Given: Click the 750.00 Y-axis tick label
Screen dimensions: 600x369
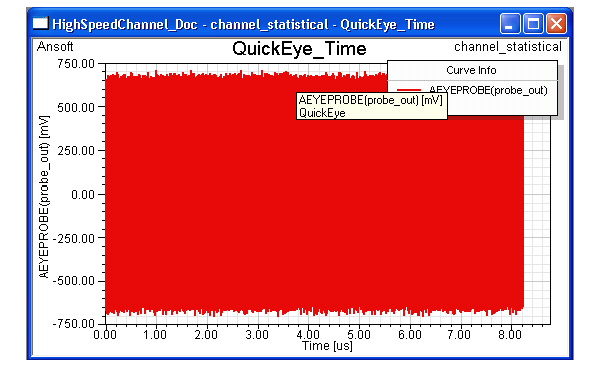Looking at the screenshot, I should tap(76, 64).
